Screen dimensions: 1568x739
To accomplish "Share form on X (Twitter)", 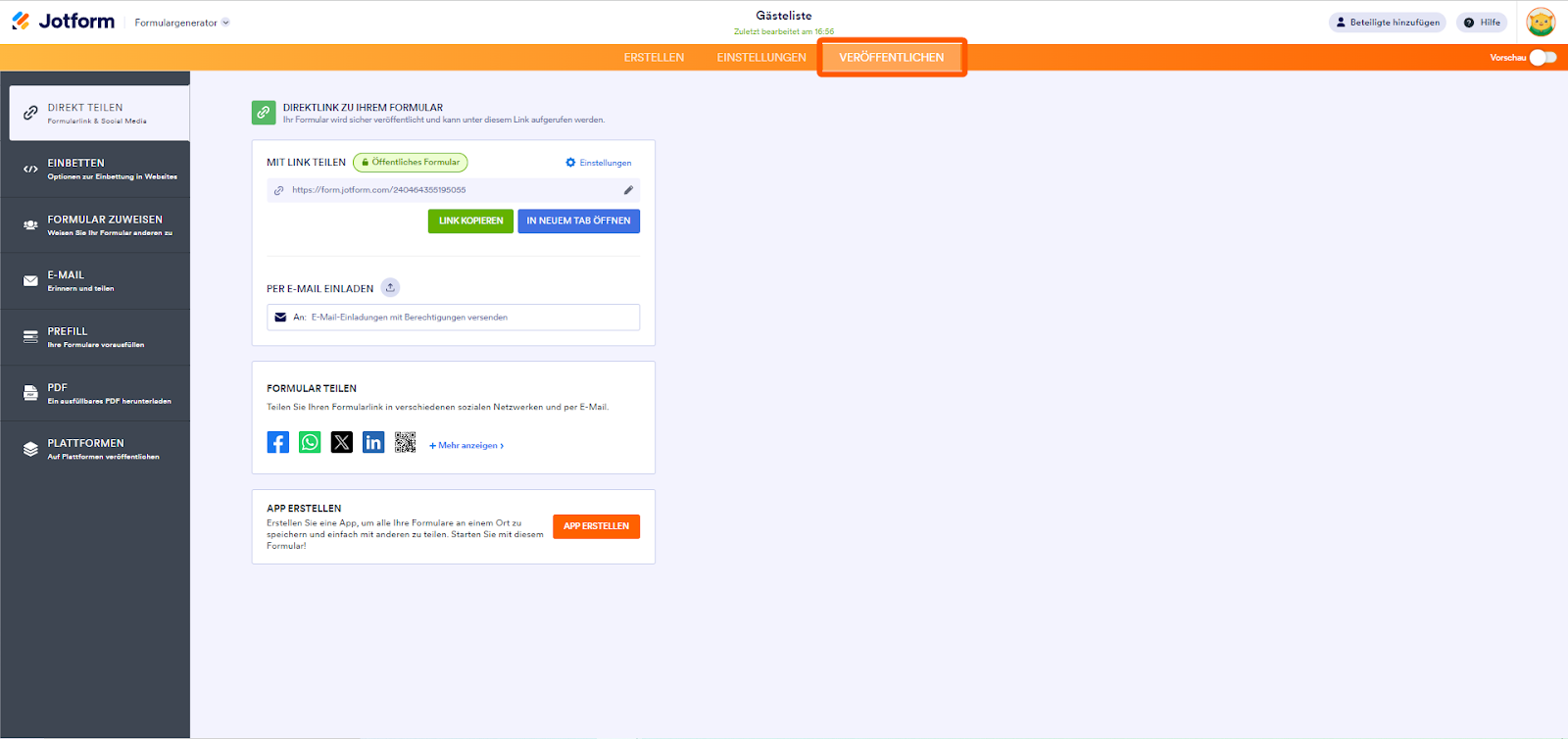I will click(x=341, y=442).
